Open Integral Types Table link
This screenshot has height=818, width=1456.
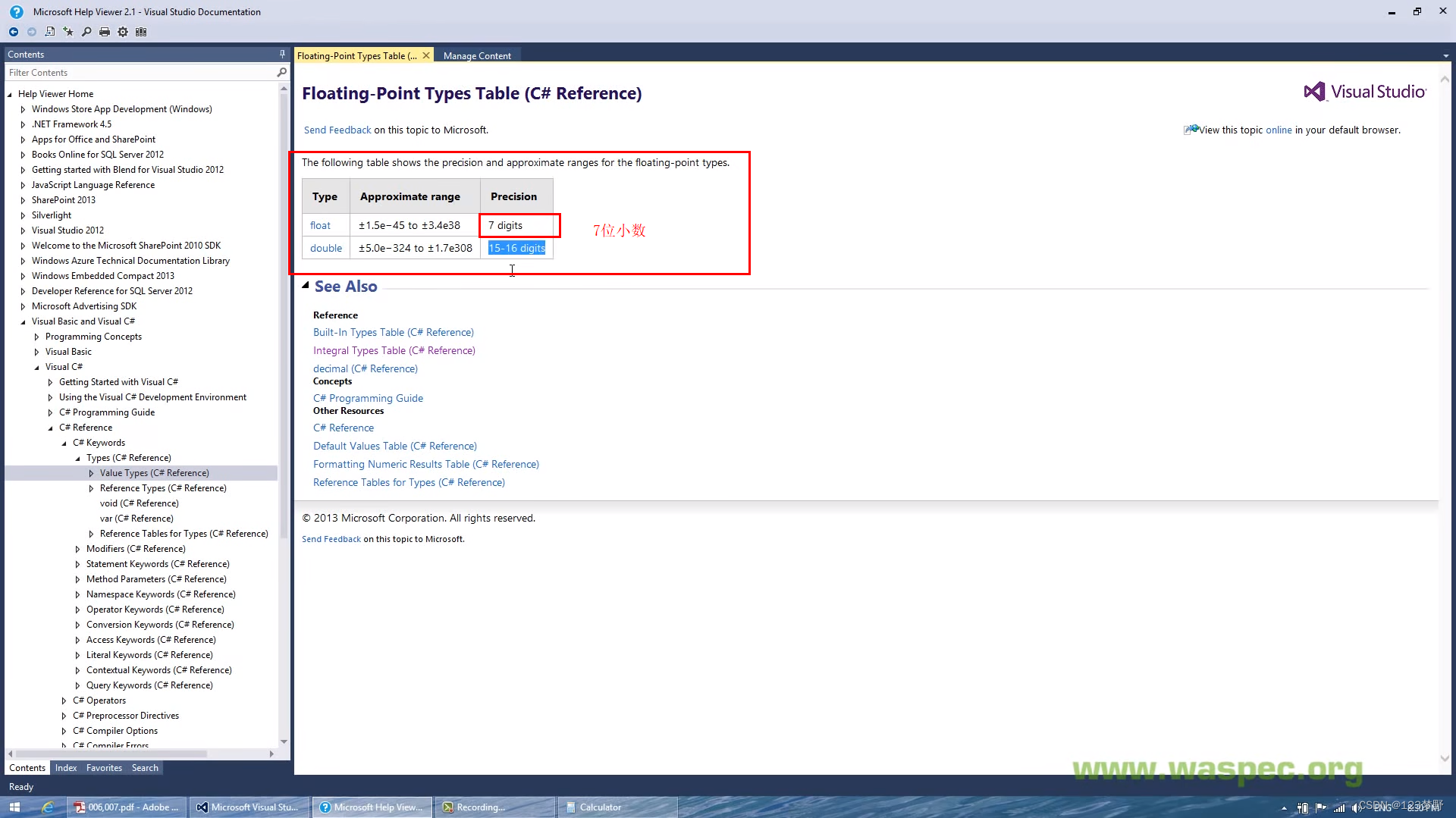coord(394,350)
